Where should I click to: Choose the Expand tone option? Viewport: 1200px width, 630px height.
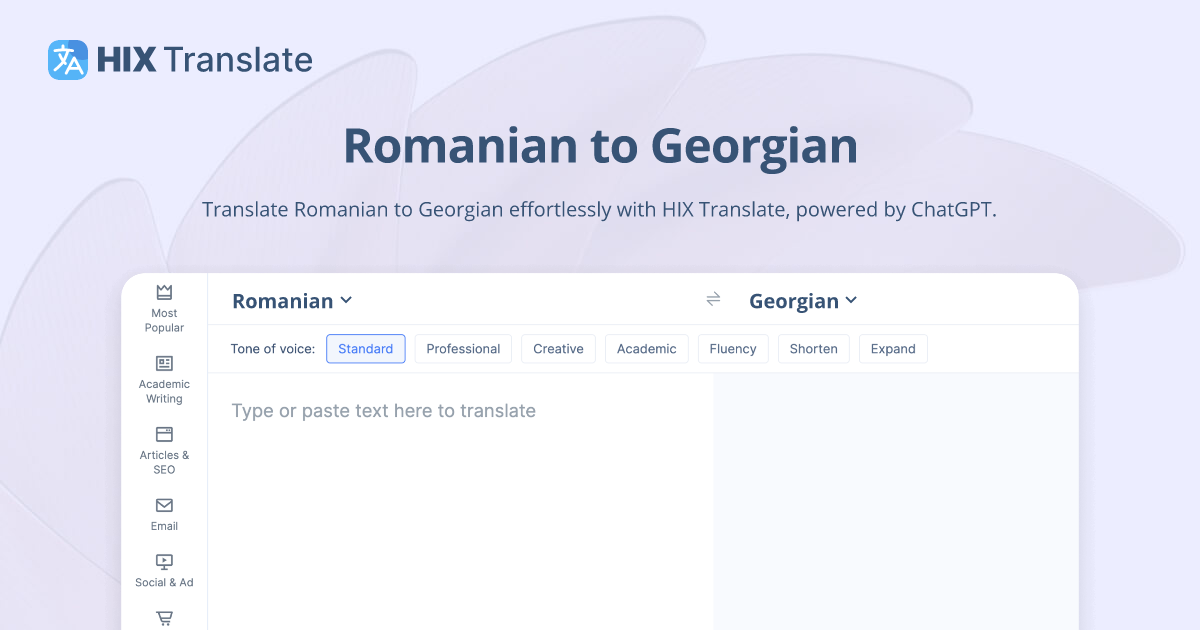(x=893, y=348)
